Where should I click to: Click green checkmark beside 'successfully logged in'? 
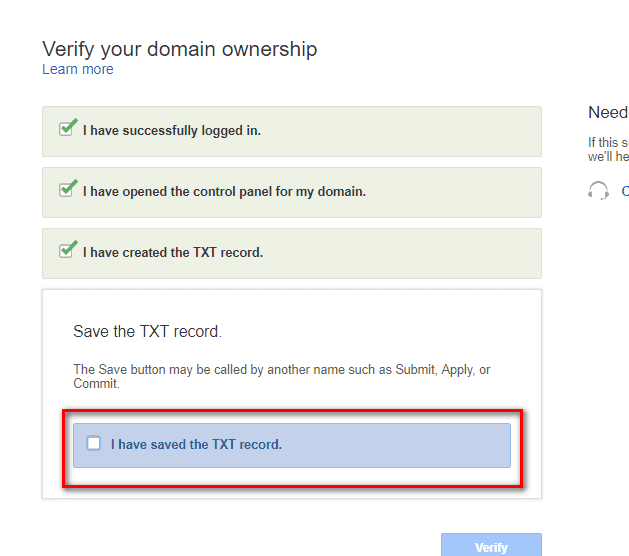click(69, 127)
